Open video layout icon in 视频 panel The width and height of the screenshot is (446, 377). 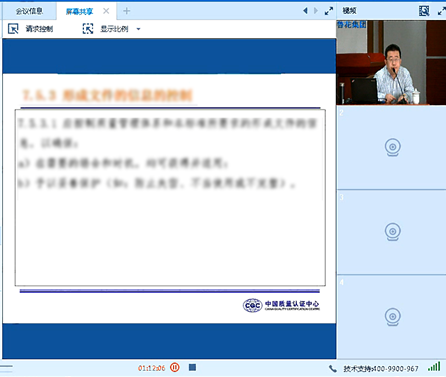[x=424, y=11]
